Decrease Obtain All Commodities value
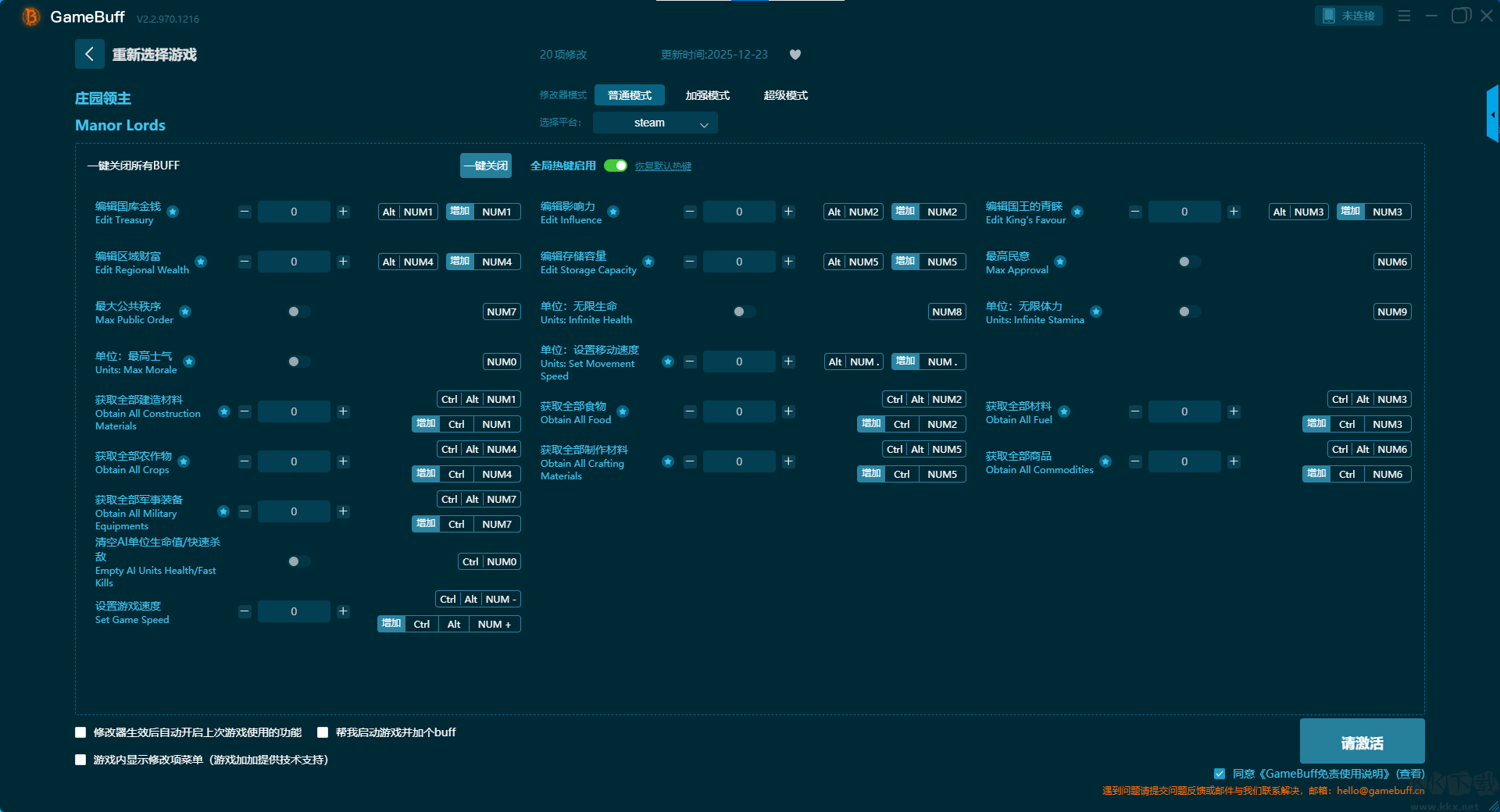1500x812 pixels. (1135, 461)
